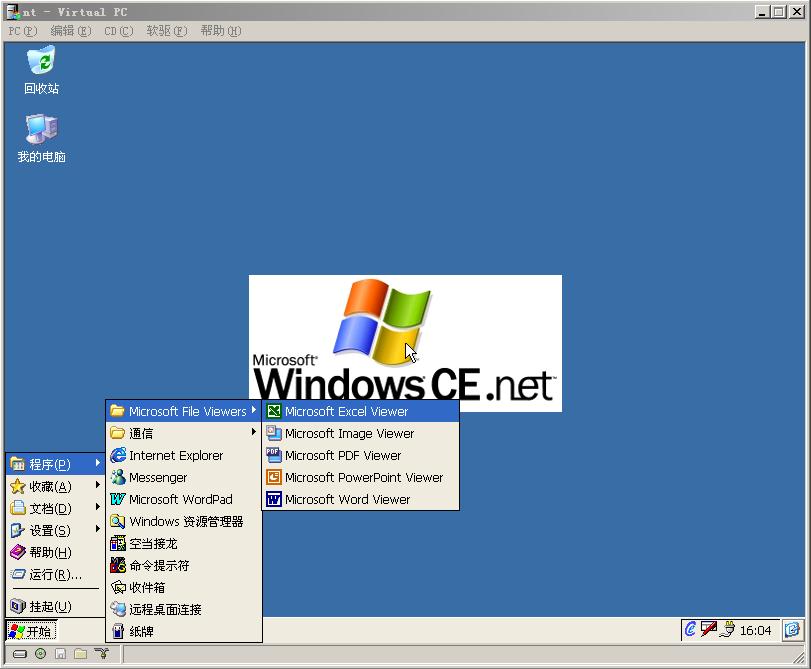Screen dimensions: 811x669
Task: Open the CD menu in Virtual PC
Action: pos(118,31)
